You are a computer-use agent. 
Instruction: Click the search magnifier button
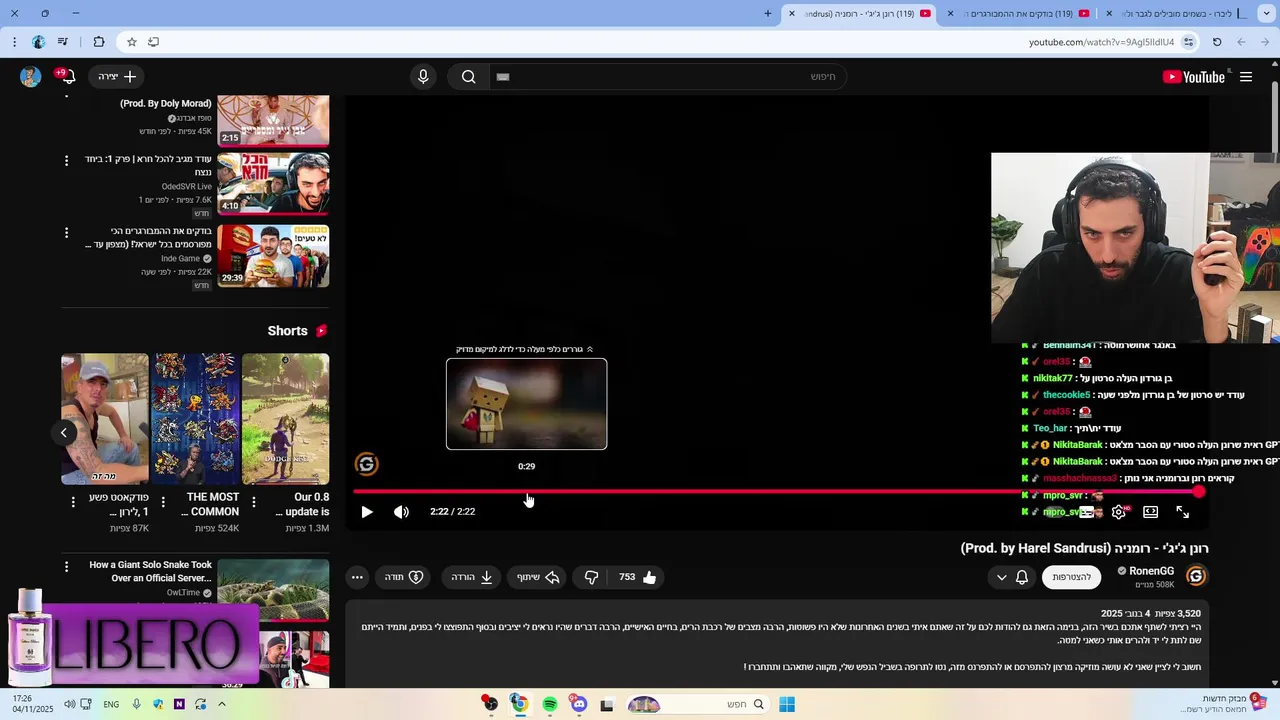pos(468,77)
